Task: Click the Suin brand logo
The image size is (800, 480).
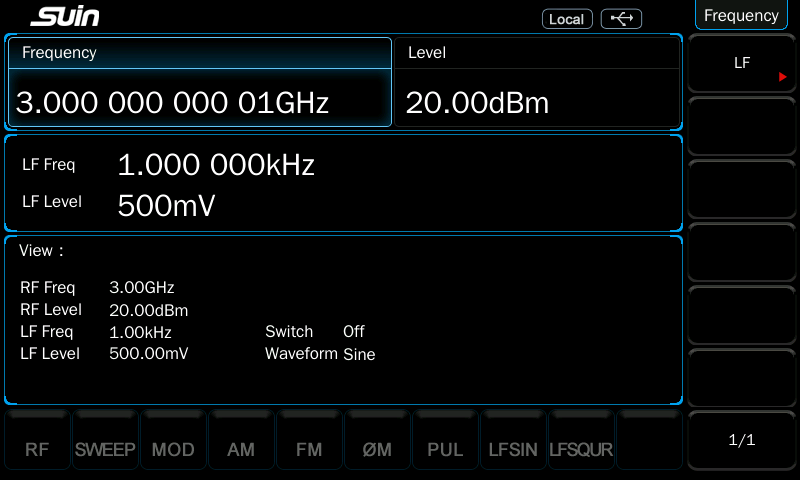Action: (x=65, y=18)
